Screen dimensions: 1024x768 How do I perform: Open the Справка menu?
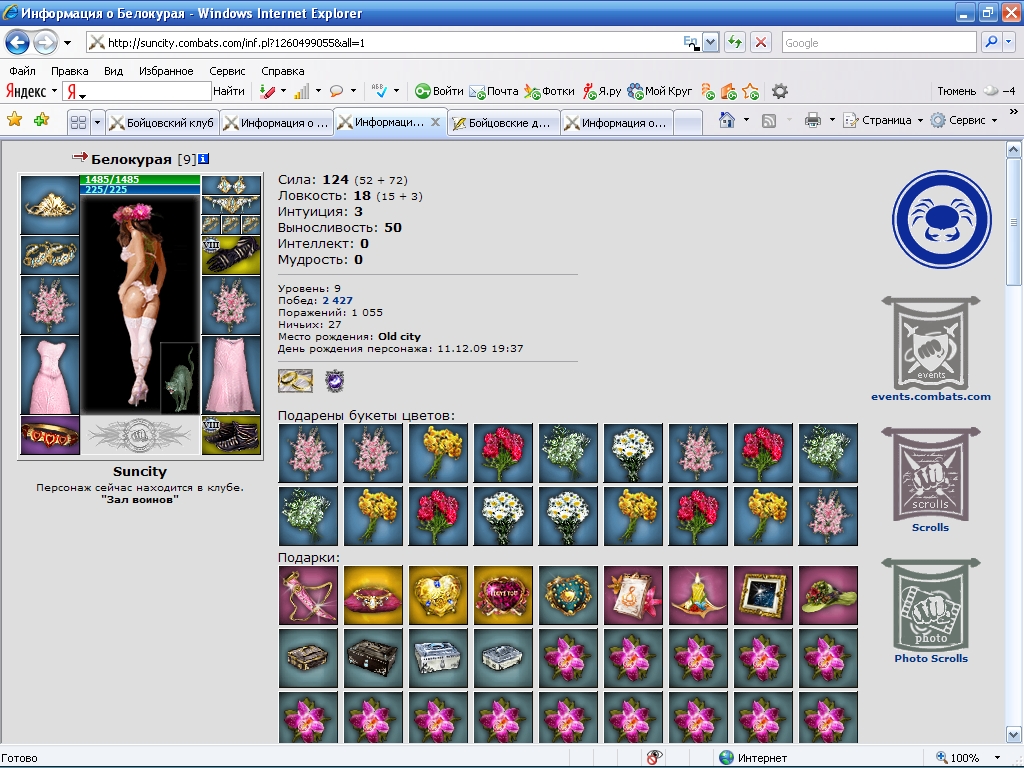tap(282, 71)
